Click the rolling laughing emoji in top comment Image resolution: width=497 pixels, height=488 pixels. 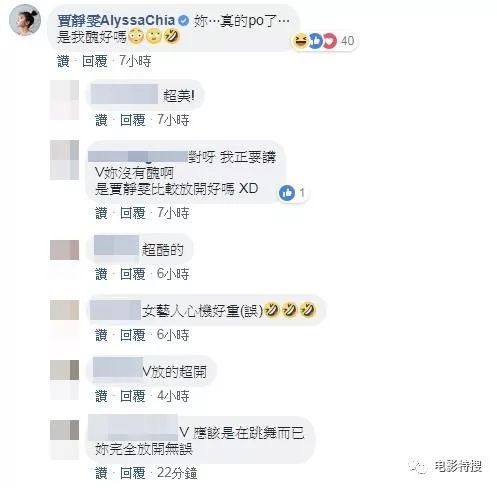click(171, 36)
